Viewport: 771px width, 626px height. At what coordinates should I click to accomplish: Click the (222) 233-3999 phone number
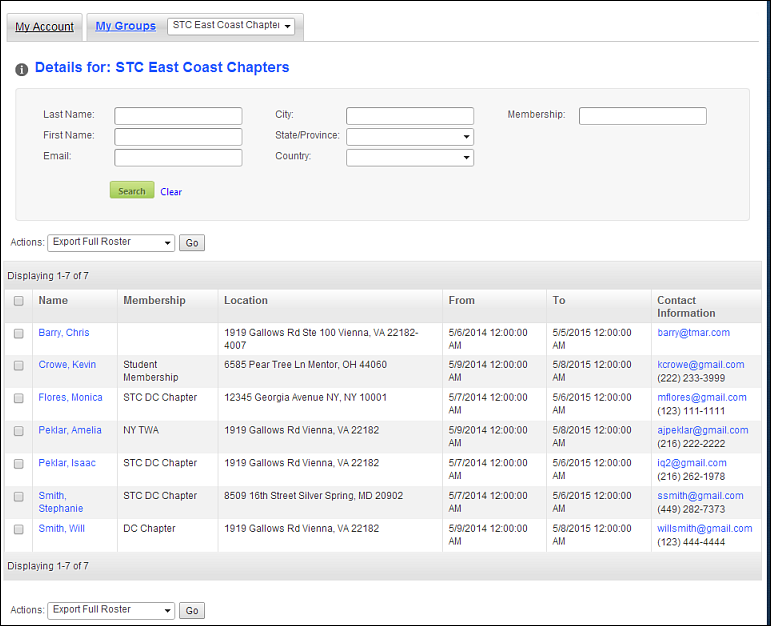click(691, 378)
